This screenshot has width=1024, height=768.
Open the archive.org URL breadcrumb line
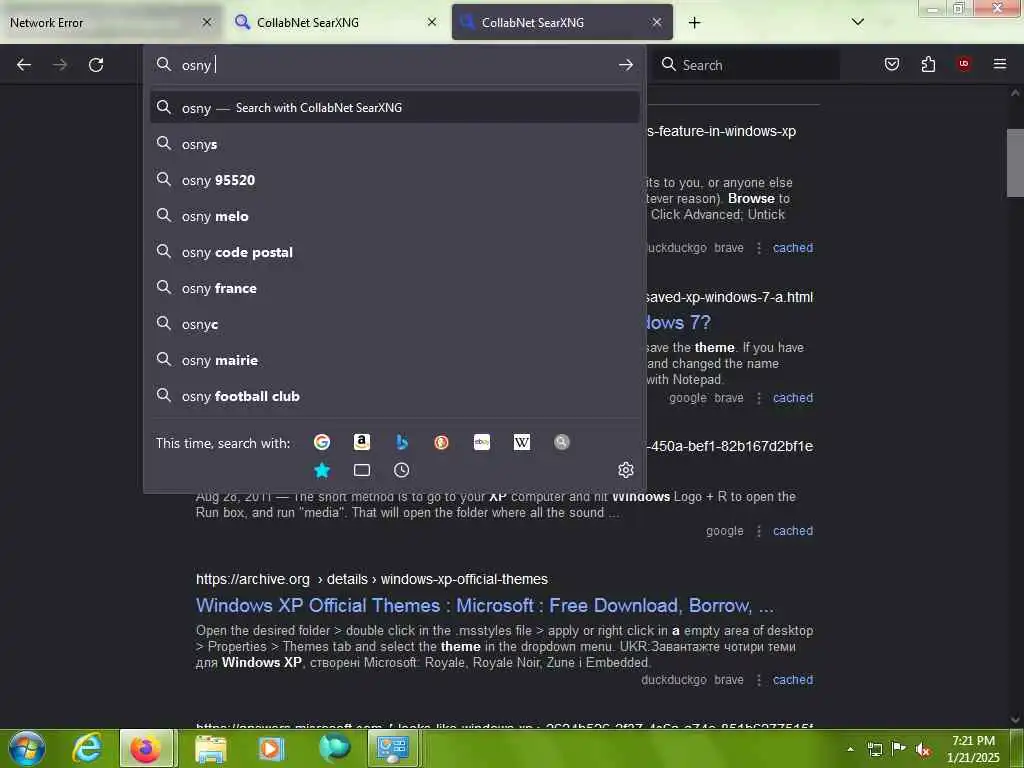[x=372, y=579]
